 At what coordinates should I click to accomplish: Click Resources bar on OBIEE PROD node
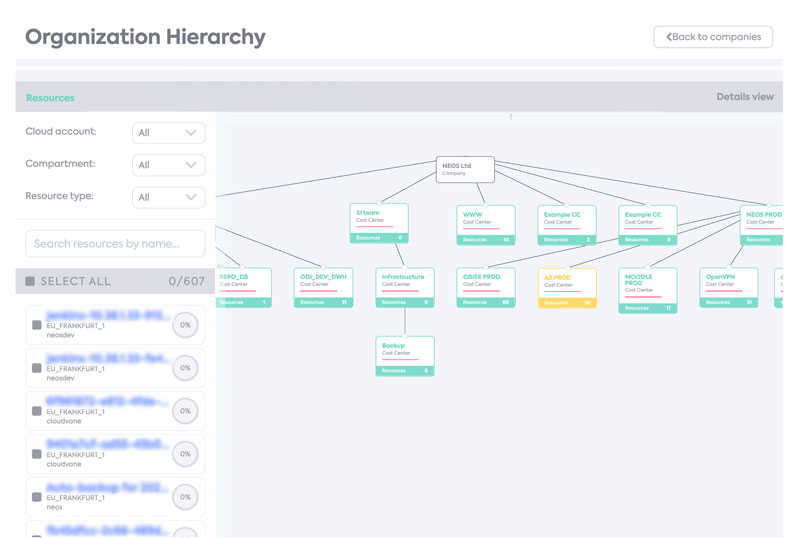coord(486,302)
